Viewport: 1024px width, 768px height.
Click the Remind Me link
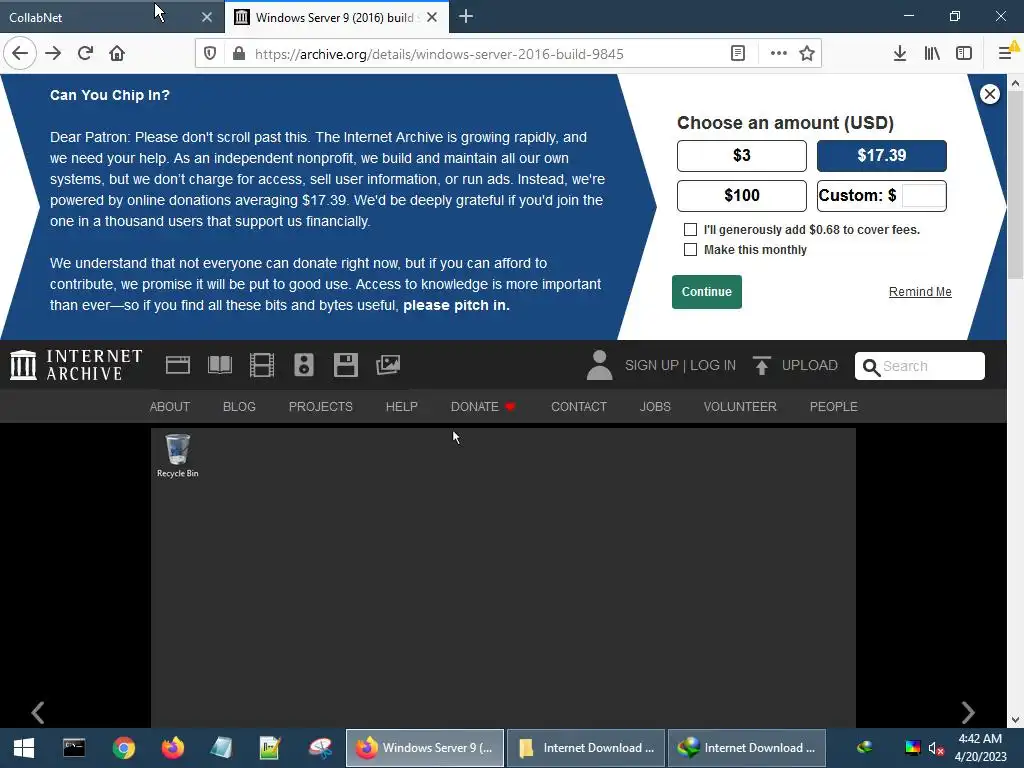tap(920, 292)
